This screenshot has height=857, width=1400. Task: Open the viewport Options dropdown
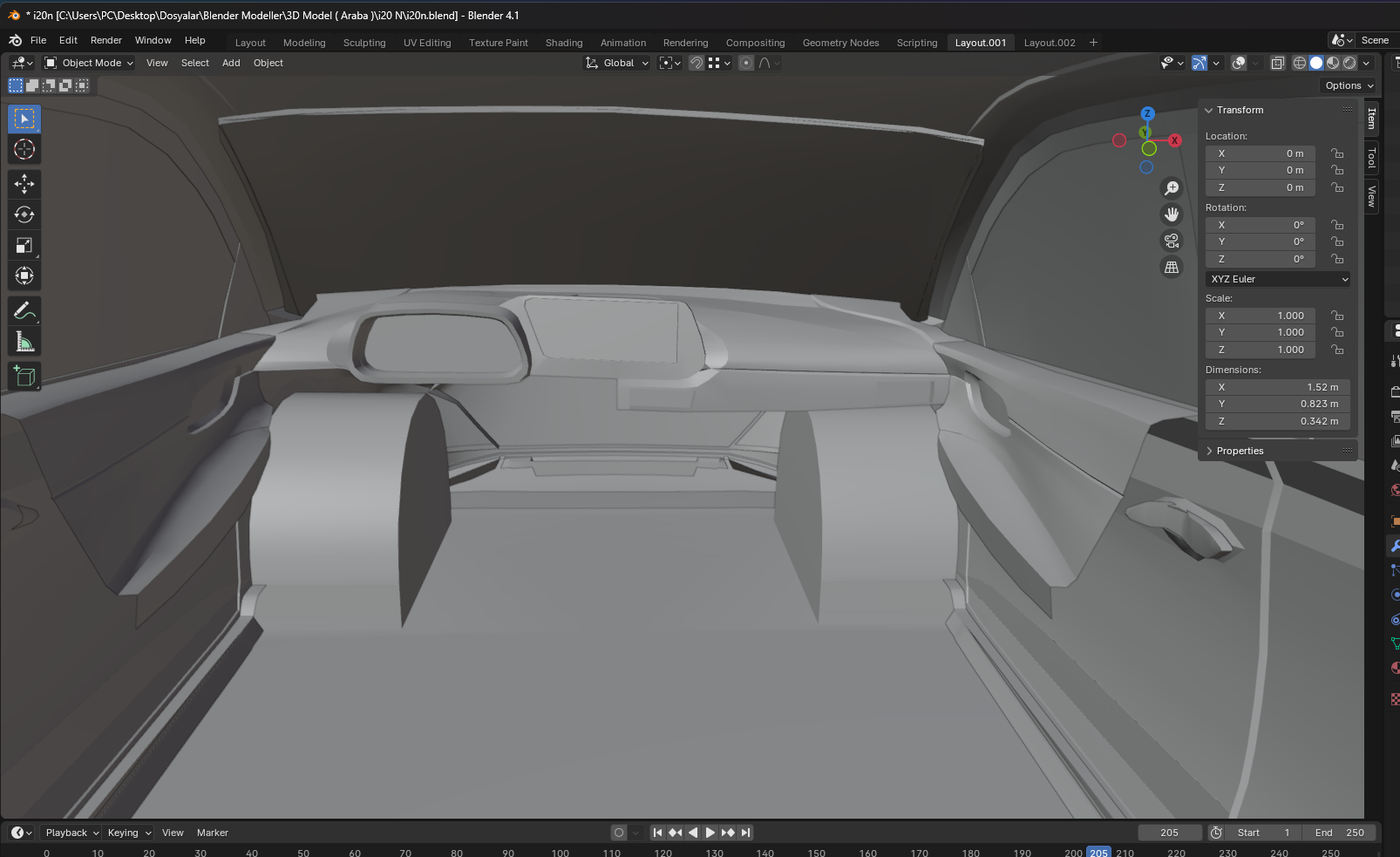click(x=1349, y=85)
